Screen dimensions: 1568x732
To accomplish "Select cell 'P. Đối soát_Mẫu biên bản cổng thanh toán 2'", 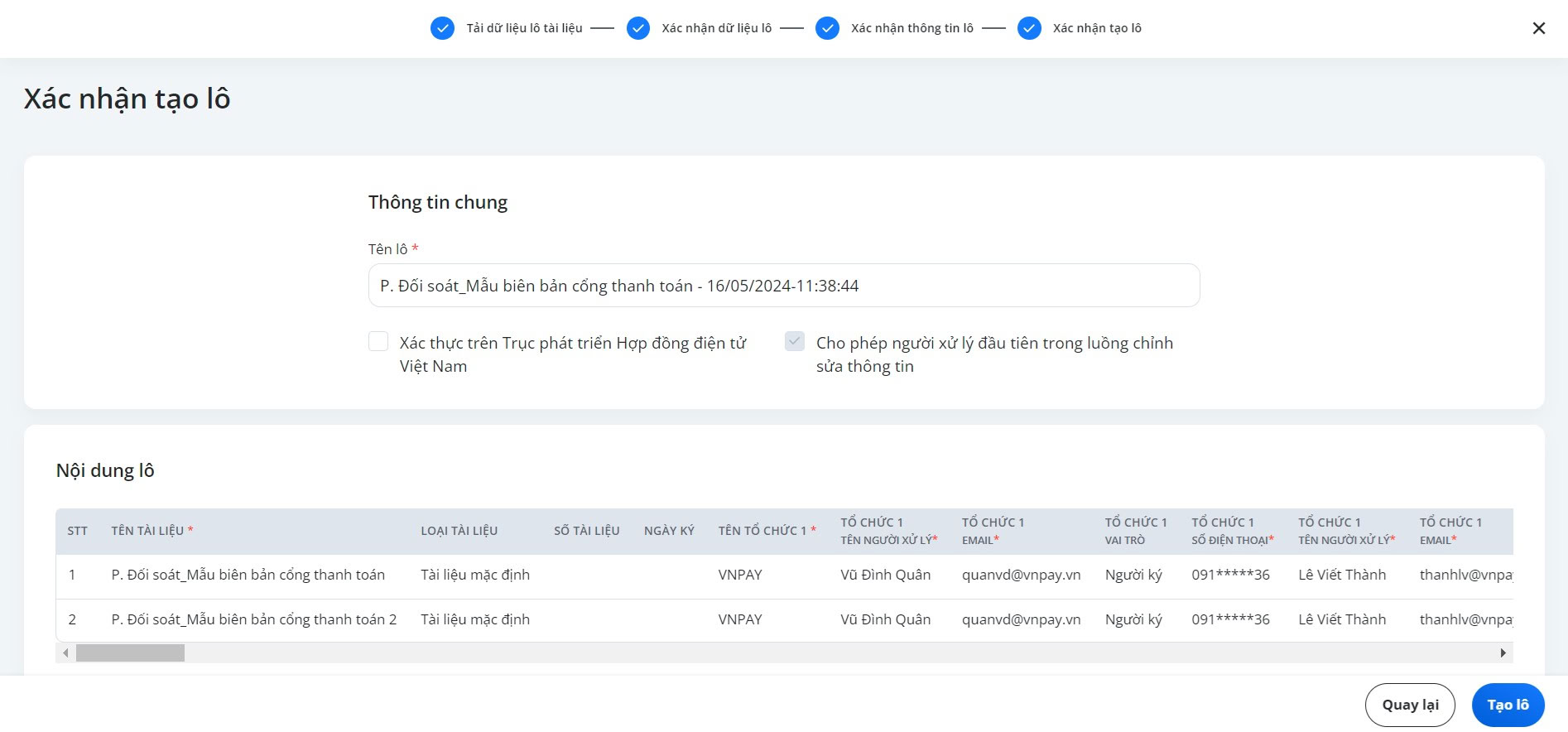I will 254,619.
